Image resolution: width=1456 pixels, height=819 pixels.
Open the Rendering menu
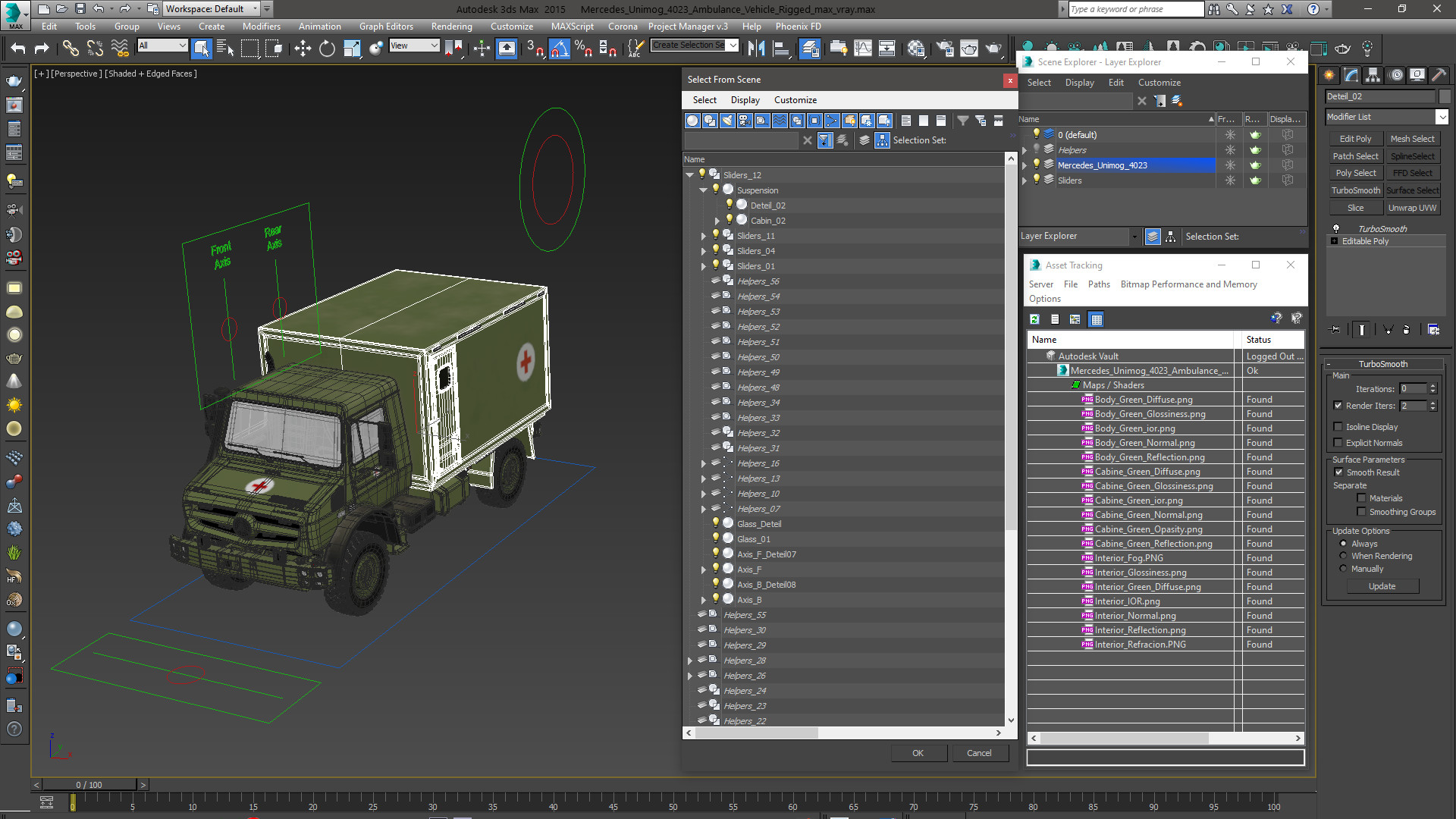[x=451, y=26]
